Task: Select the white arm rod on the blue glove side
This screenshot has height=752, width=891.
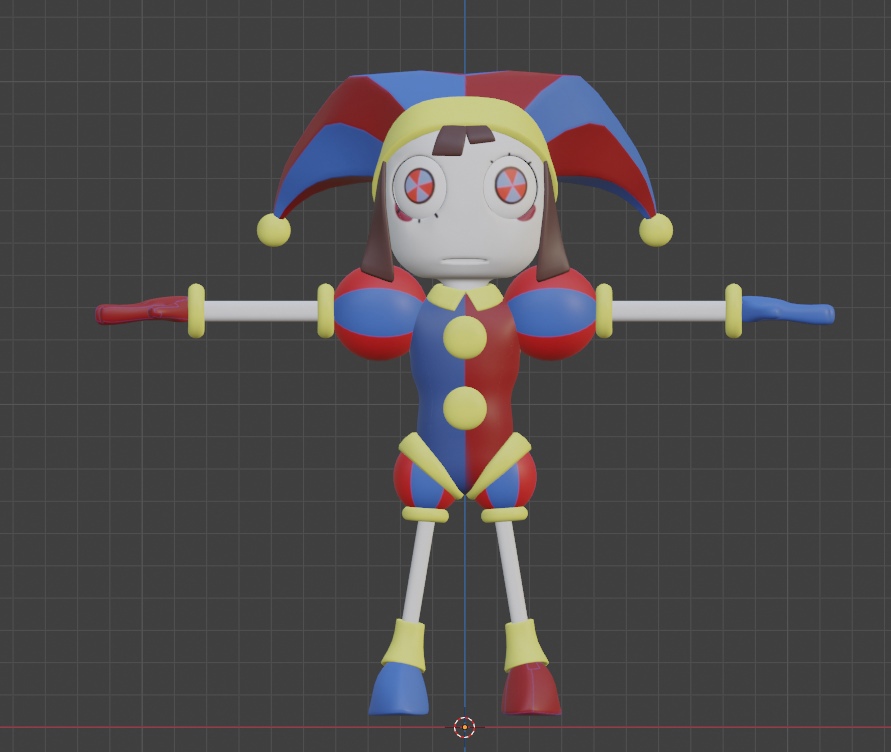Action: [669, 310]
